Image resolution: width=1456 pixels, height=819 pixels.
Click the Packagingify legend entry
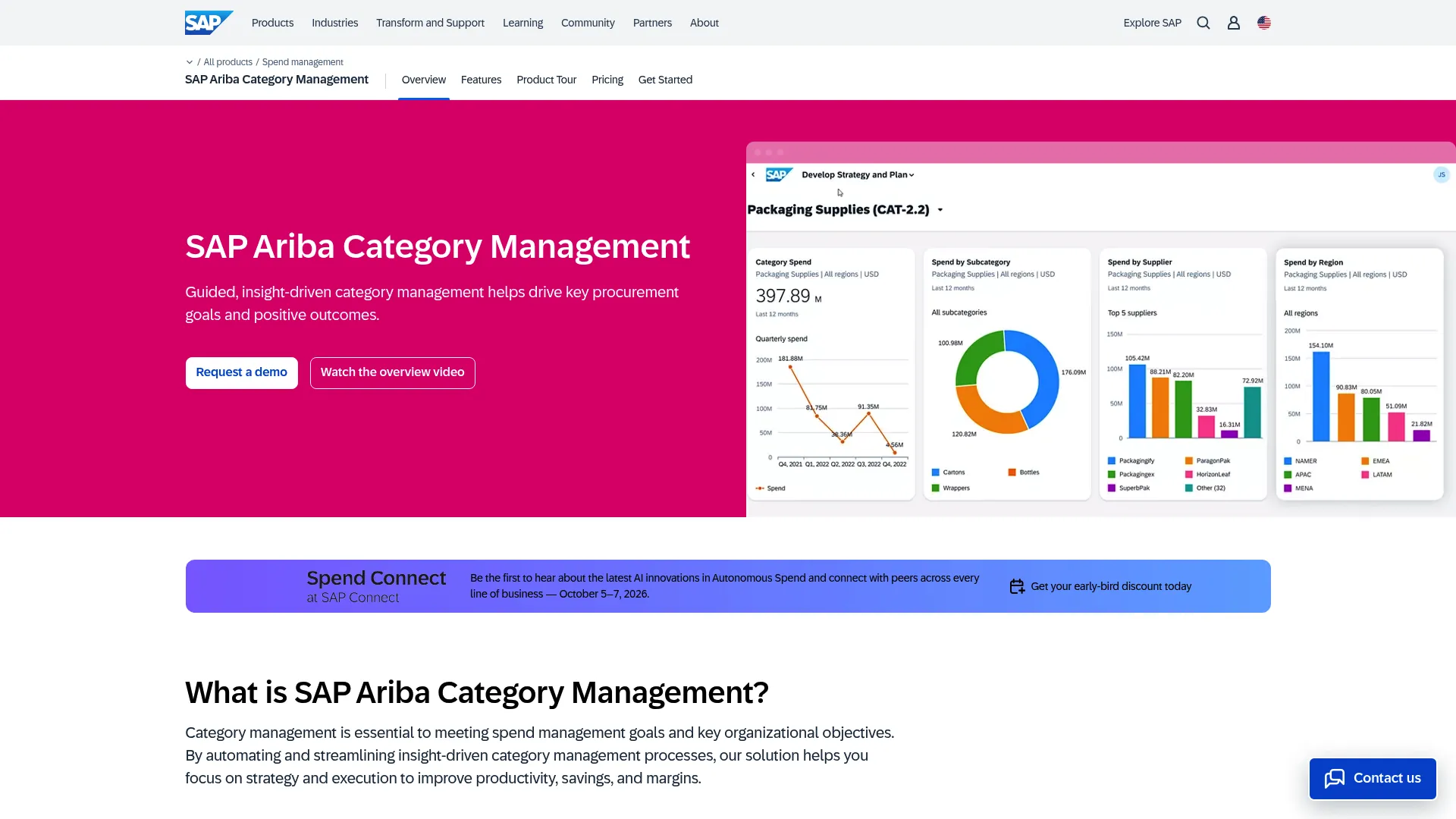(x=1131, y=461)
